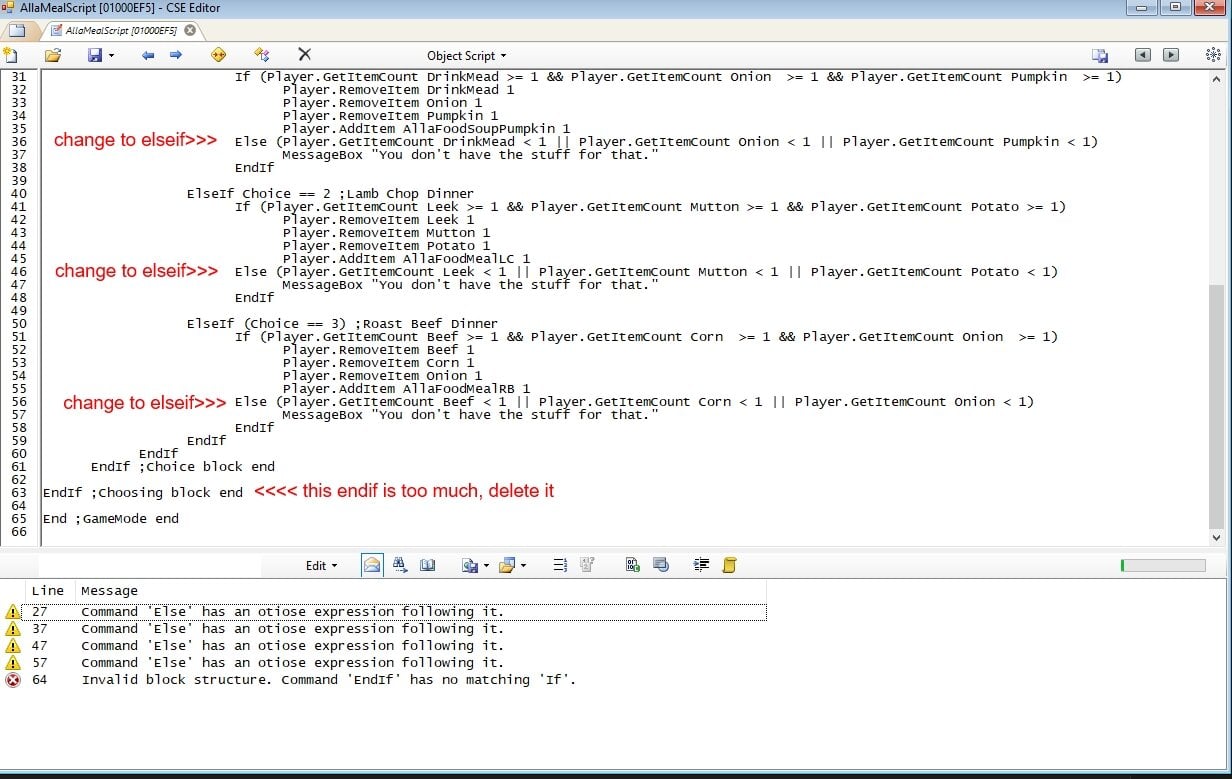Click line number 66 in the gutter
The width and height of the screenshot is (1232, 779).
tap(18, 531)
